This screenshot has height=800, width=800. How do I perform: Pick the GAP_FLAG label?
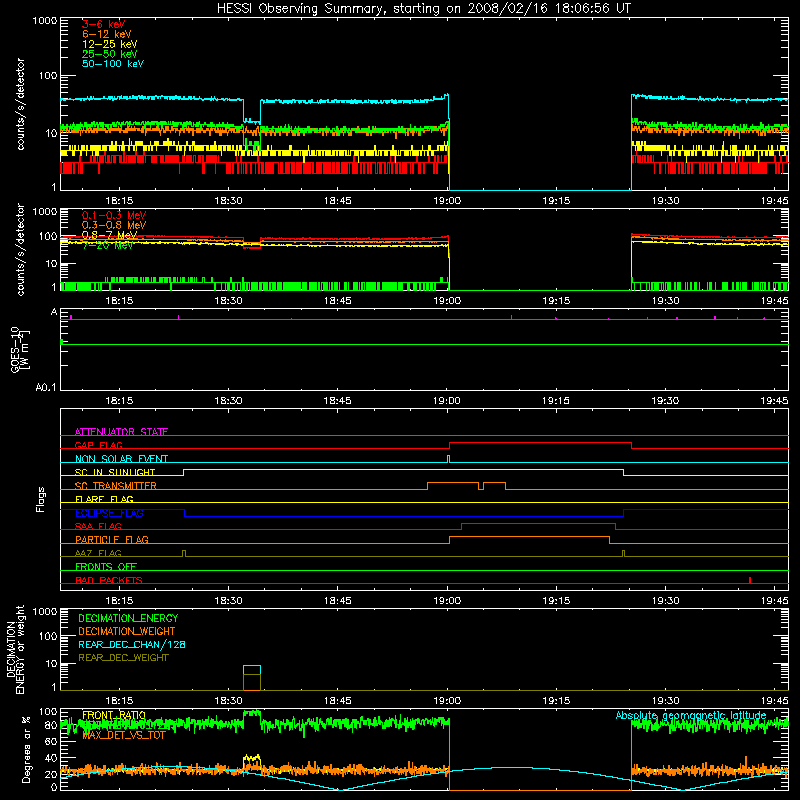tap(98, 445)
